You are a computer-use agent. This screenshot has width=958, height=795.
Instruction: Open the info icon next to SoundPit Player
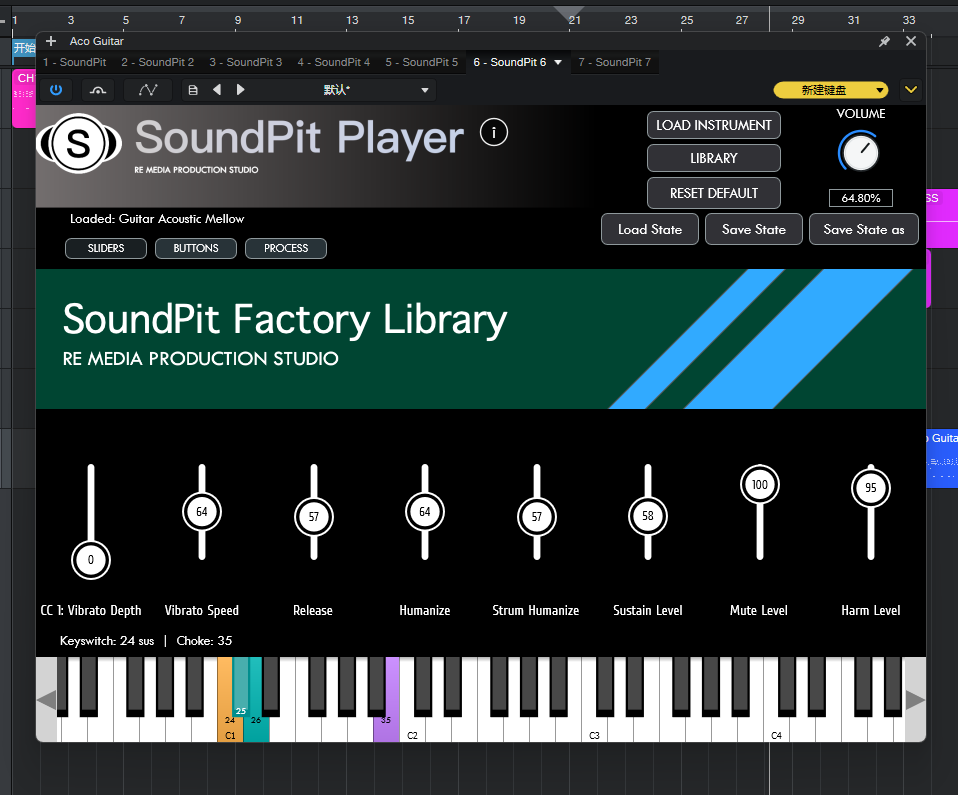coord(494,132)
